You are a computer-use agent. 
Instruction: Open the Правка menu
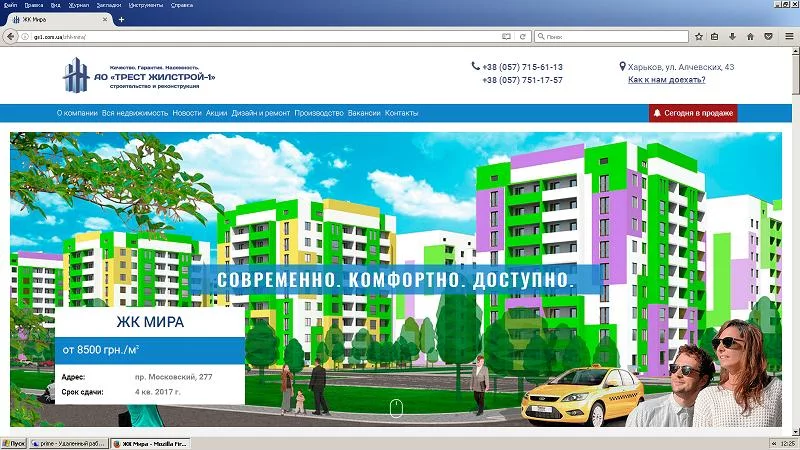(x=34, y=5)
